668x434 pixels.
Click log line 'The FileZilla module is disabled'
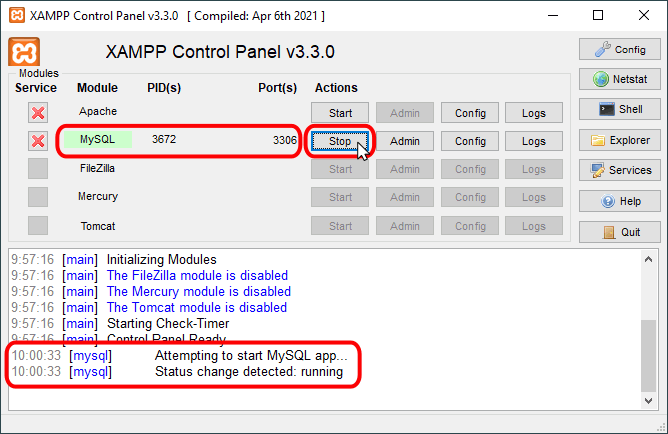[x=197, y=276]
